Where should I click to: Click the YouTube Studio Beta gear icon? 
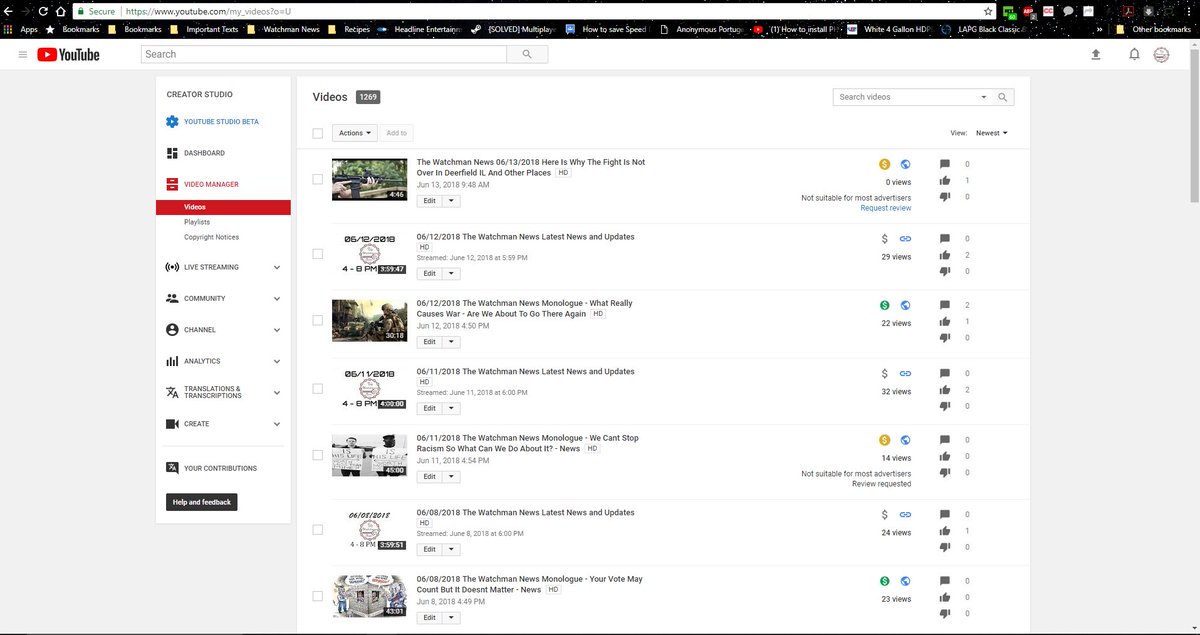[172, 122]
